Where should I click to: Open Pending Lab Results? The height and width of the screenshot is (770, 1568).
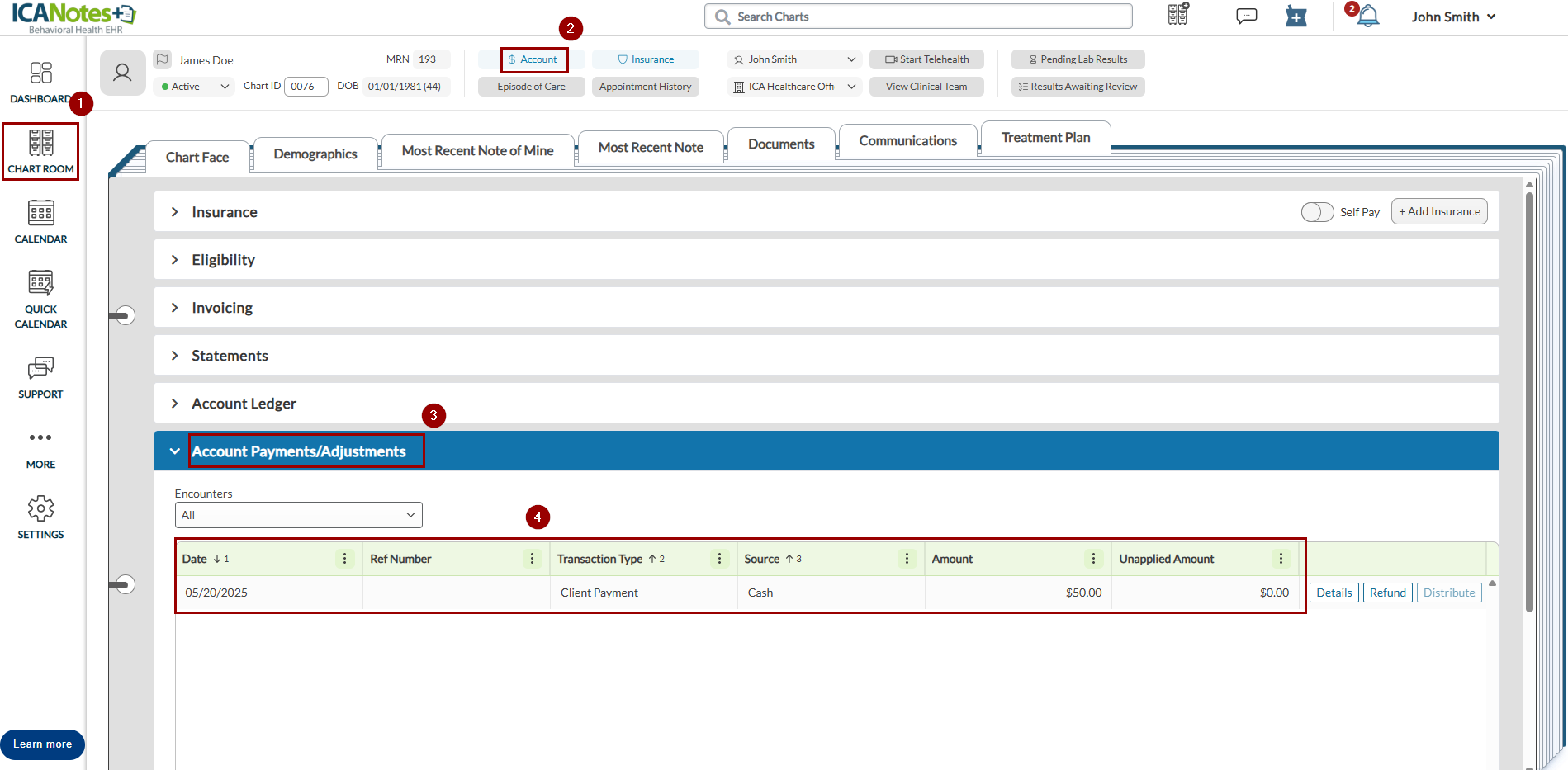(1078, 59)
